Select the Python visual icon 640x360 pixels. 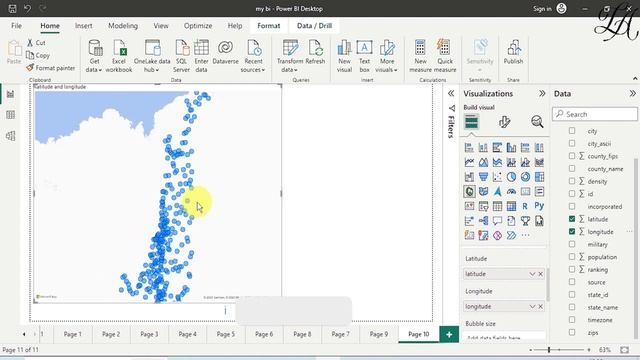click(539, 206)
